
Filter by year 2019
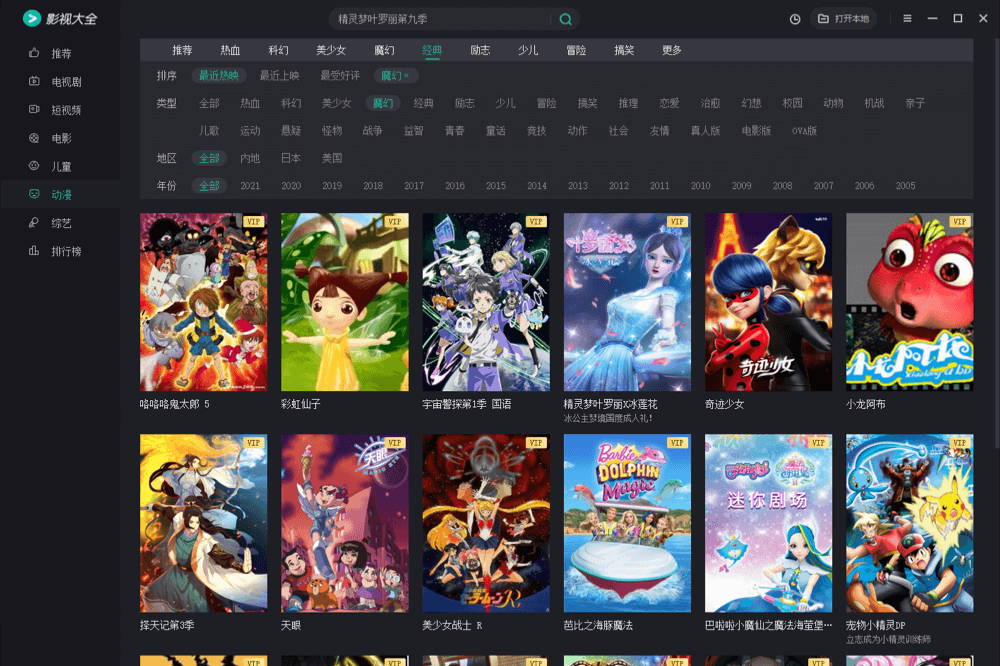(332, 186)
